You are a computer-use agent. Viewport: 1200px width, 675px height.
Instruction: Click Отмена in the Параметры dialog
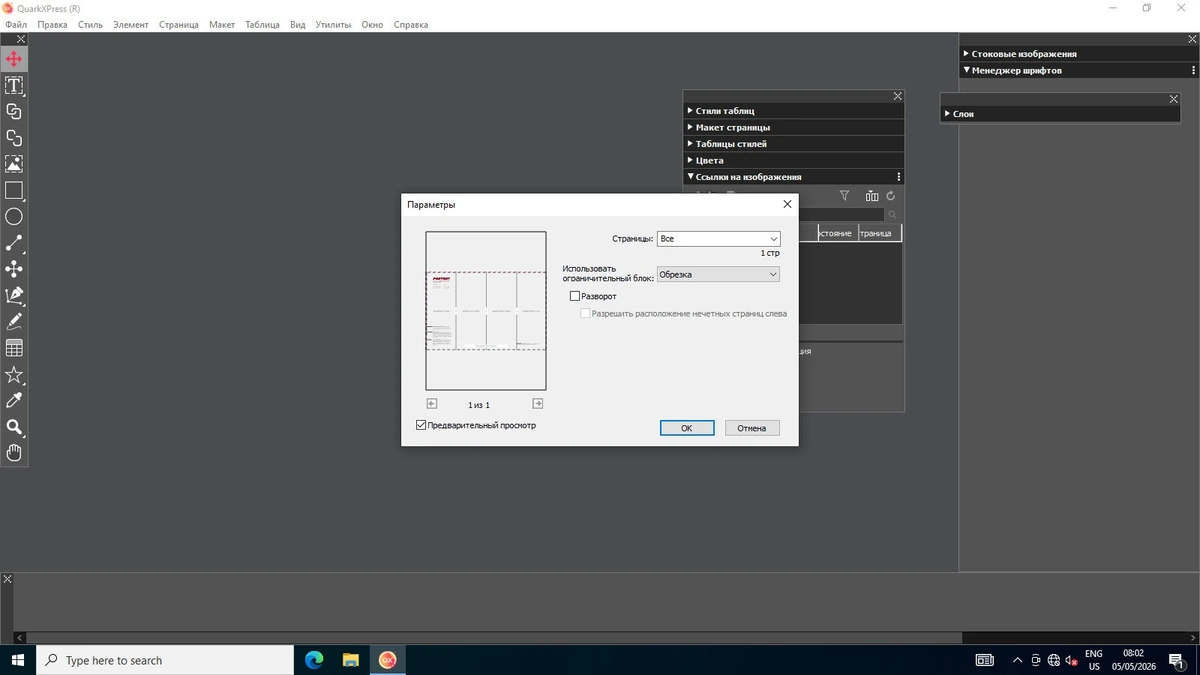click(752, 428)
